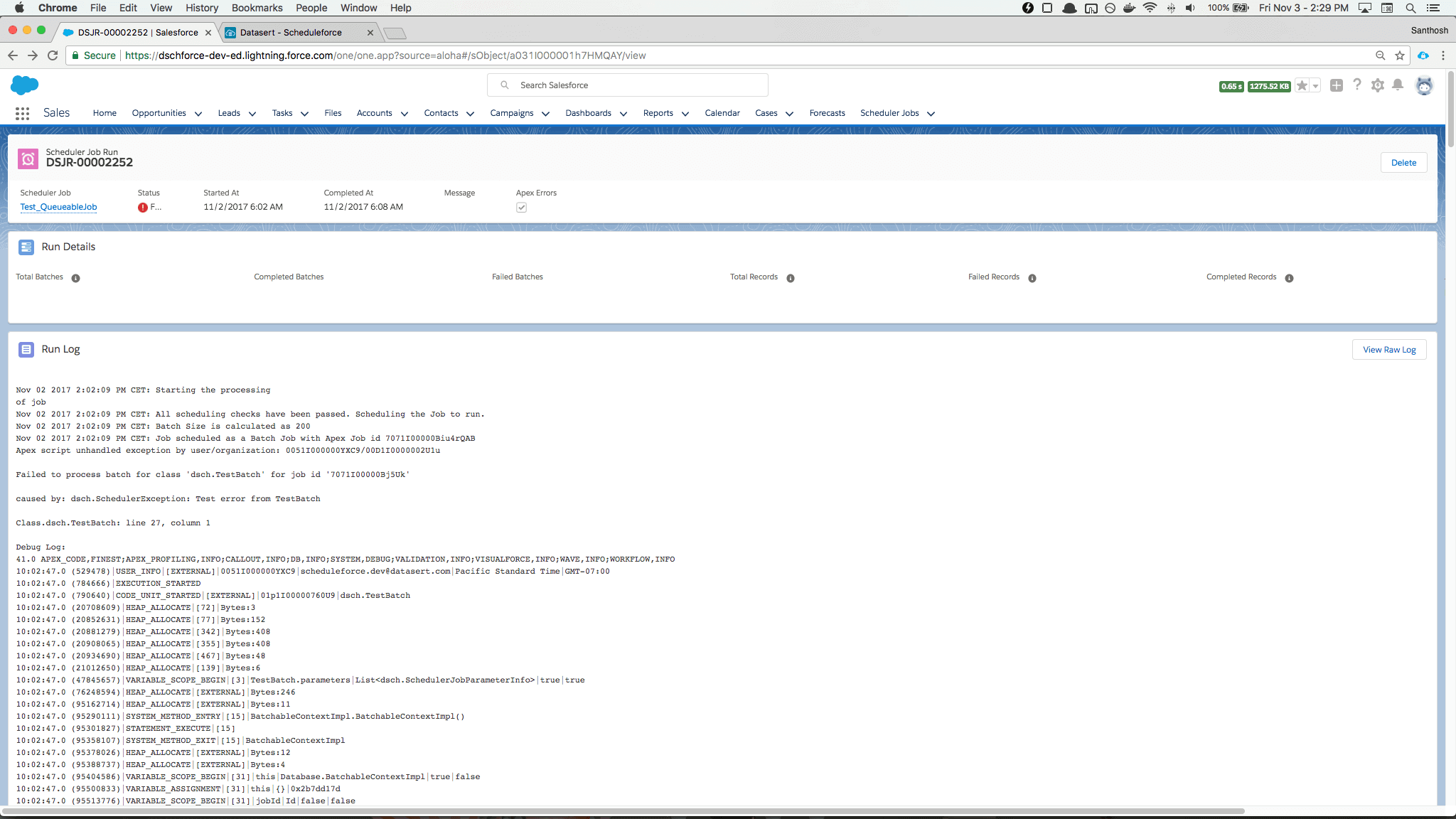The width and height of the screenshot is (1456, 819).
Task: Open the Forecasts navigation tab
Action: tap(827, 113)
